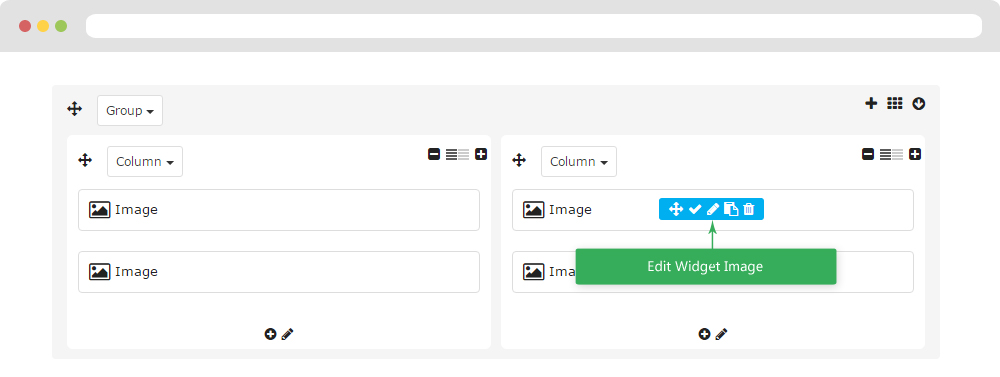Select the first Image widget in left column

[279, 210]
